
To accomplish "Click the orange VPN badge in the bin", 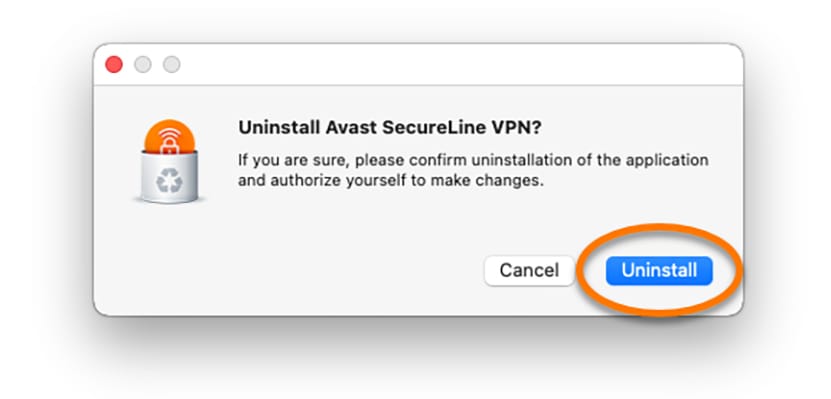I will click(170, 137).
